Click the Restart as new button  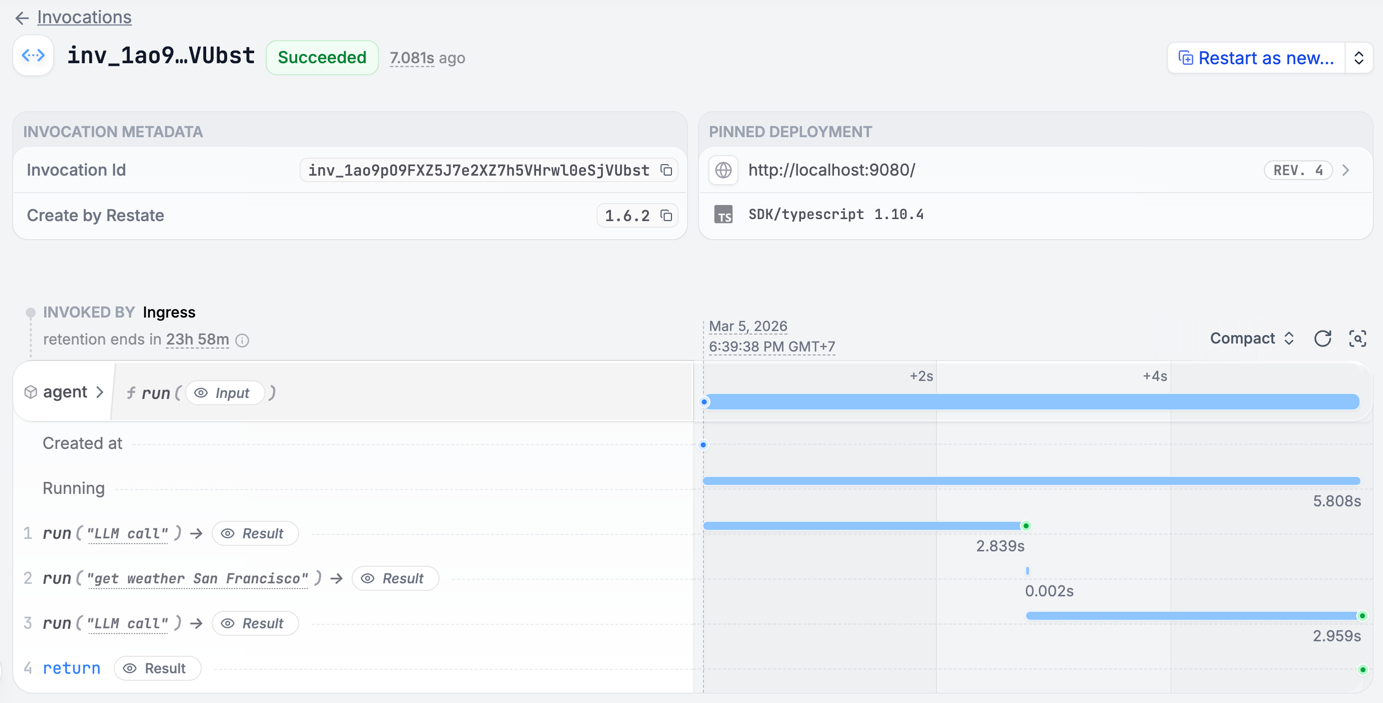pyautogui.click(x=1256, y=58)
